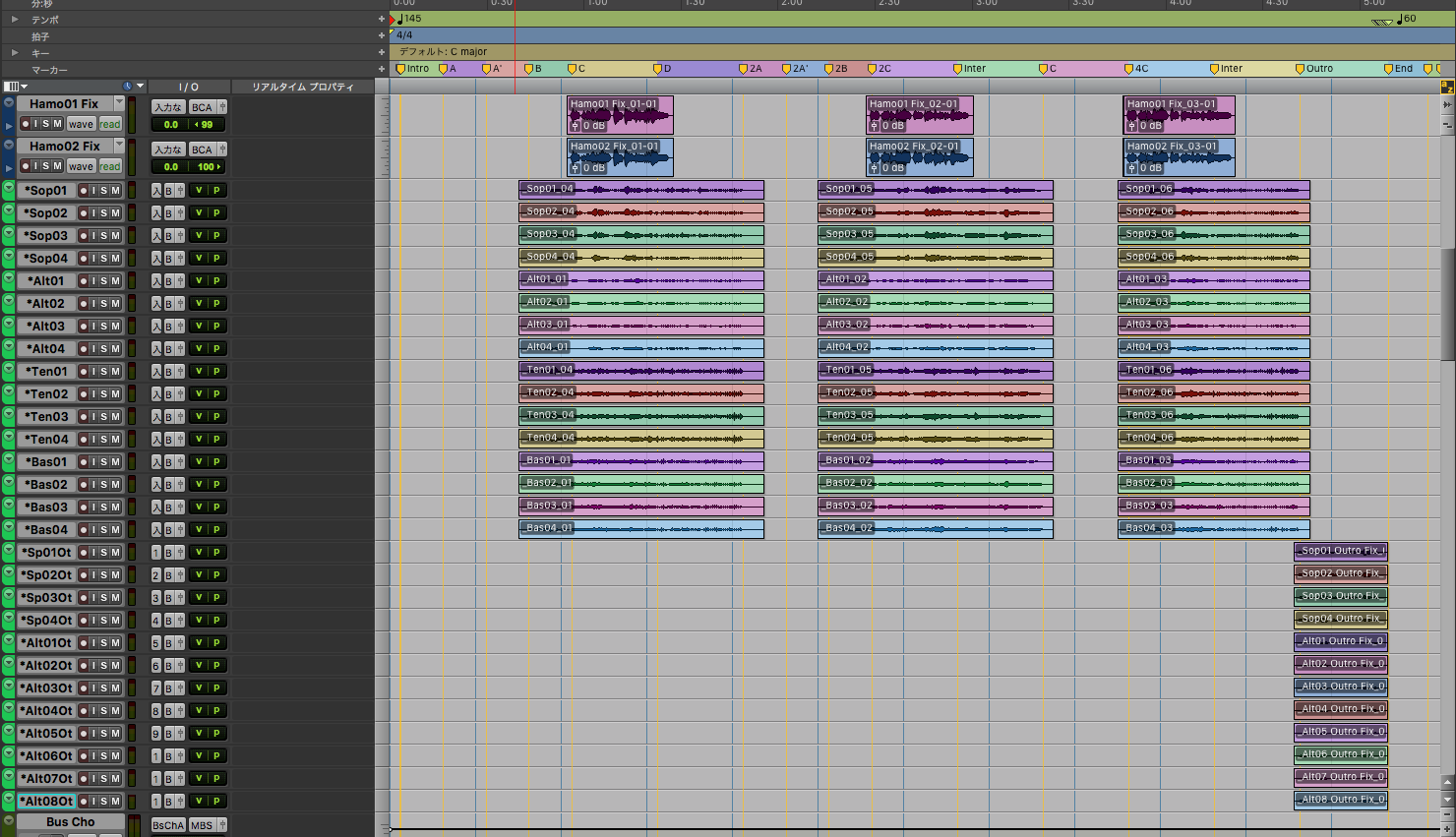
Task: Click the B bus button on *Sop04
Action: coord(168,259)
